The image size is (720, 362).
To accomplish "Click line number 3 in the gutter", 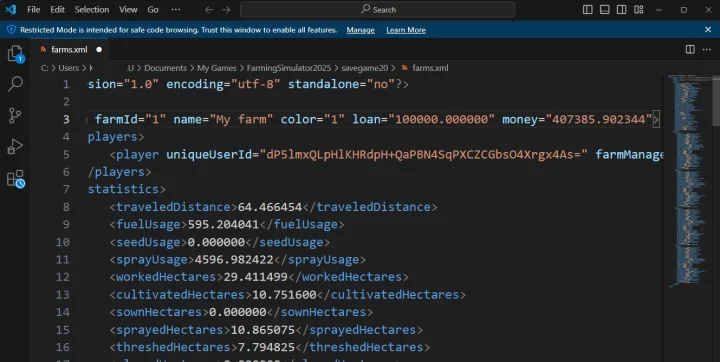I will [x=66, y=119].
